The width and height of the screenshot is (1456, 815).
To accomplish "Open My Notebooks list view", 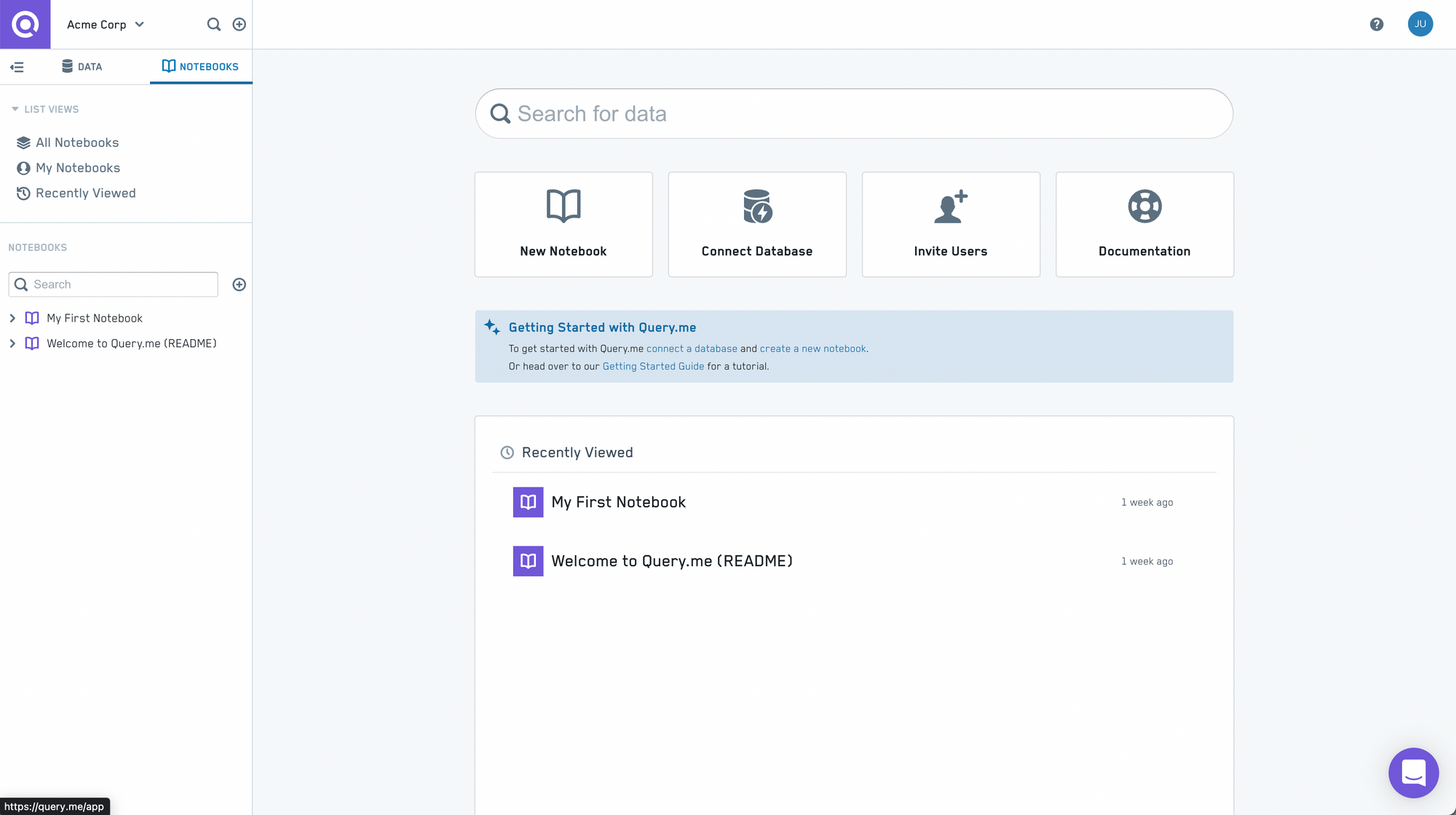I will [68, 168].
